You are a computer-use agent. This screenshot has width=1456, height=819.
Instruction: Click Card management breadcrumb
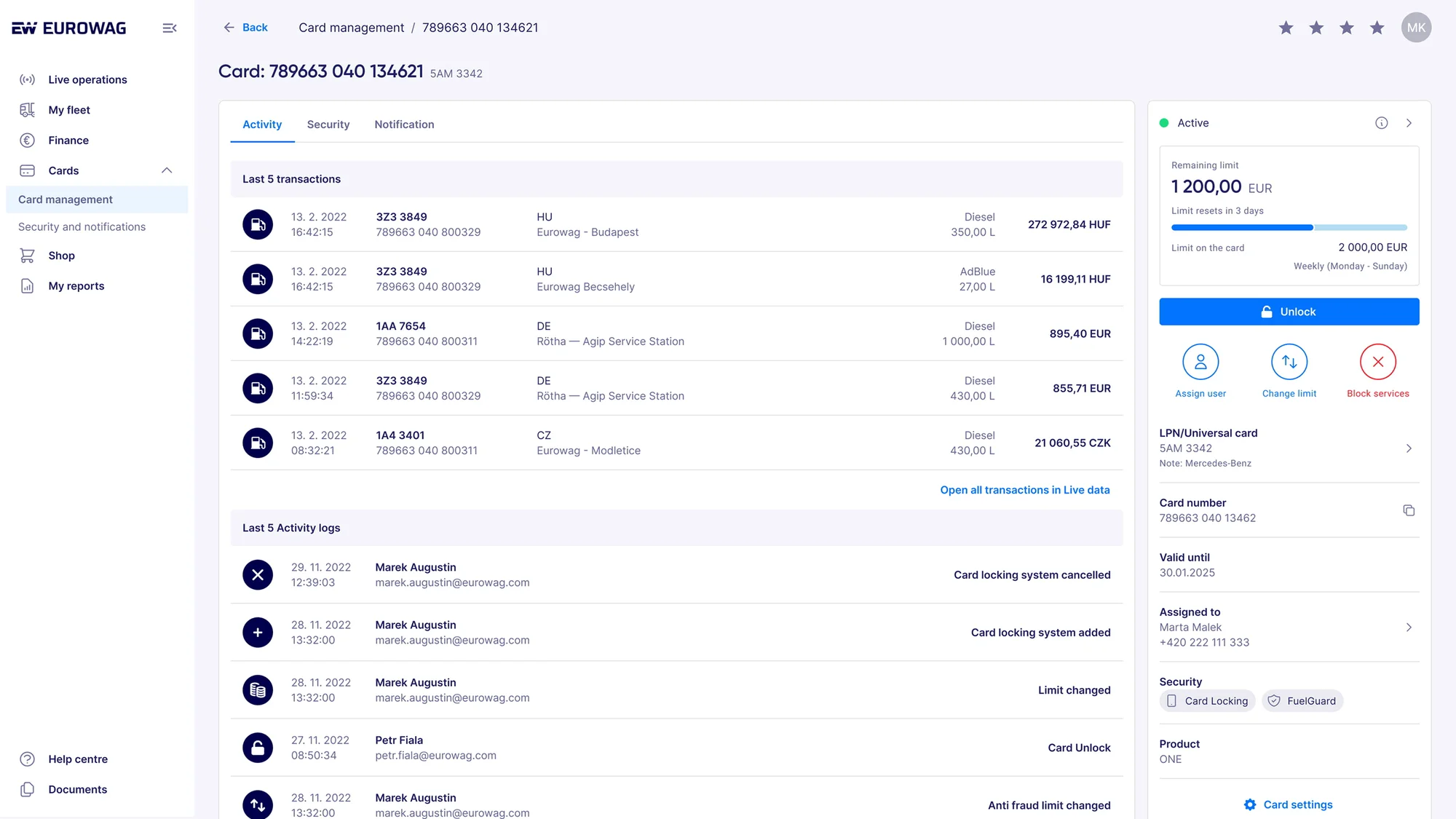point(351,28)
